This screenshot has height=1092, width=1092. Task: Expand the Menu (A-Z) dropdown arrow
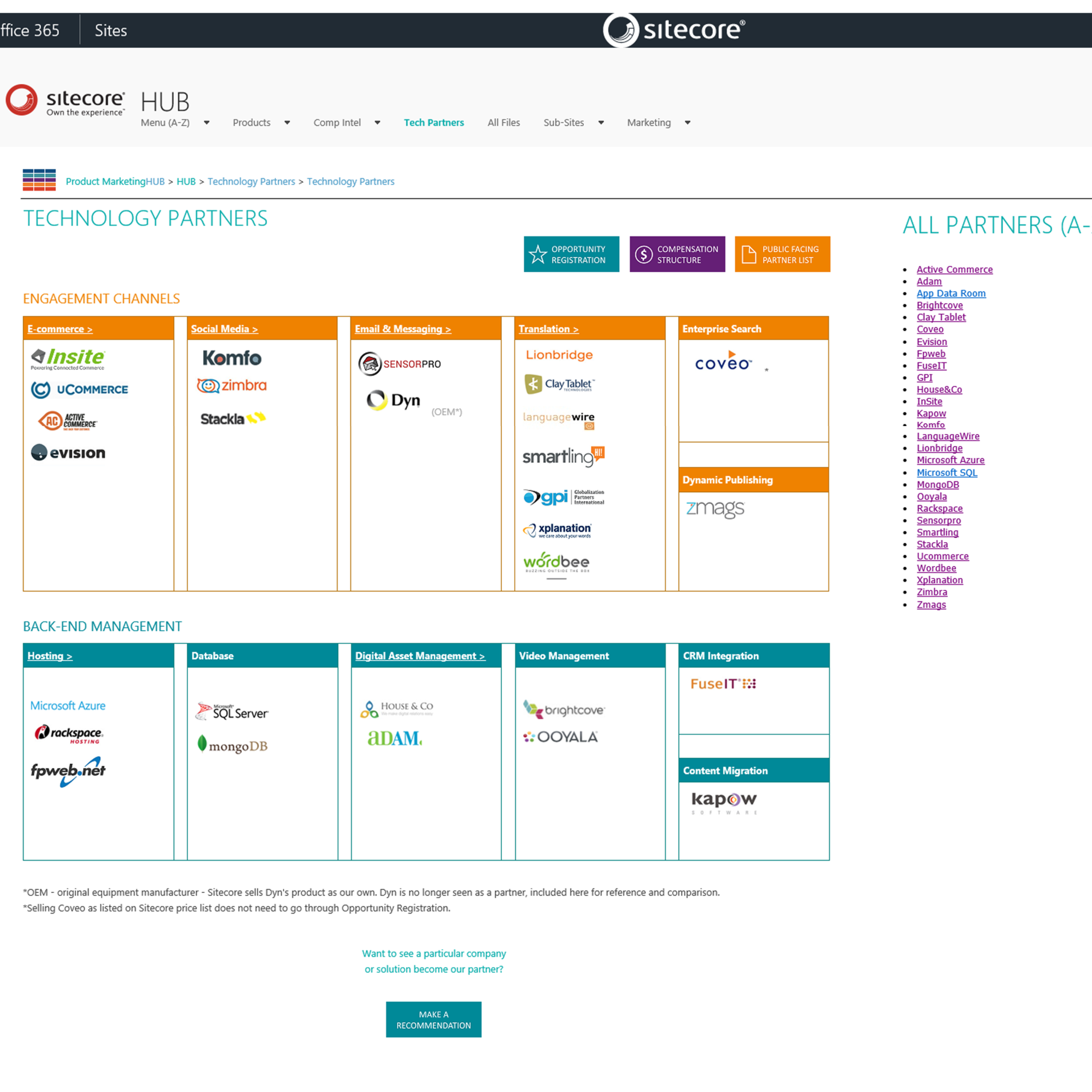206,122
